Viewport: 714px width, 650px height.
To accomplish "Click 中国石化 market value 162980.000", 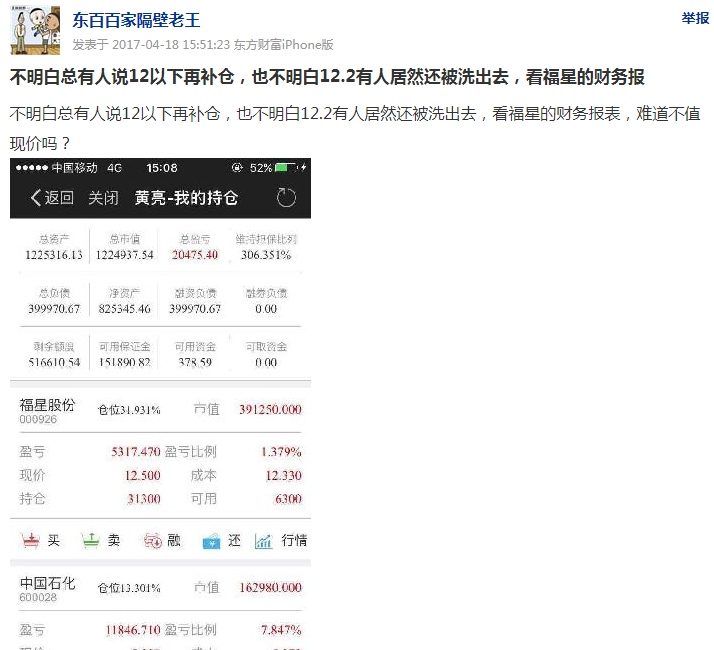I will [270, 588].
